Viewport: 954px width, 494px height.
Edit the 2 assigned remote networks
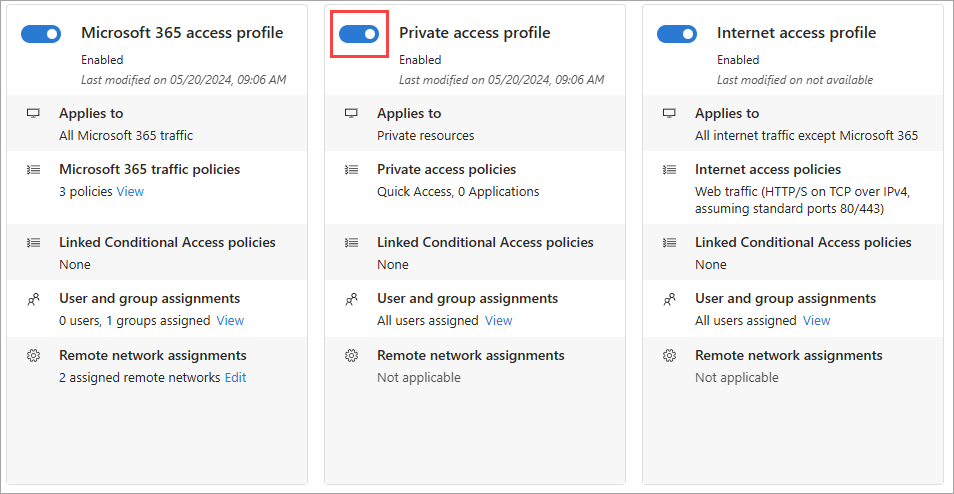(235, 378)
